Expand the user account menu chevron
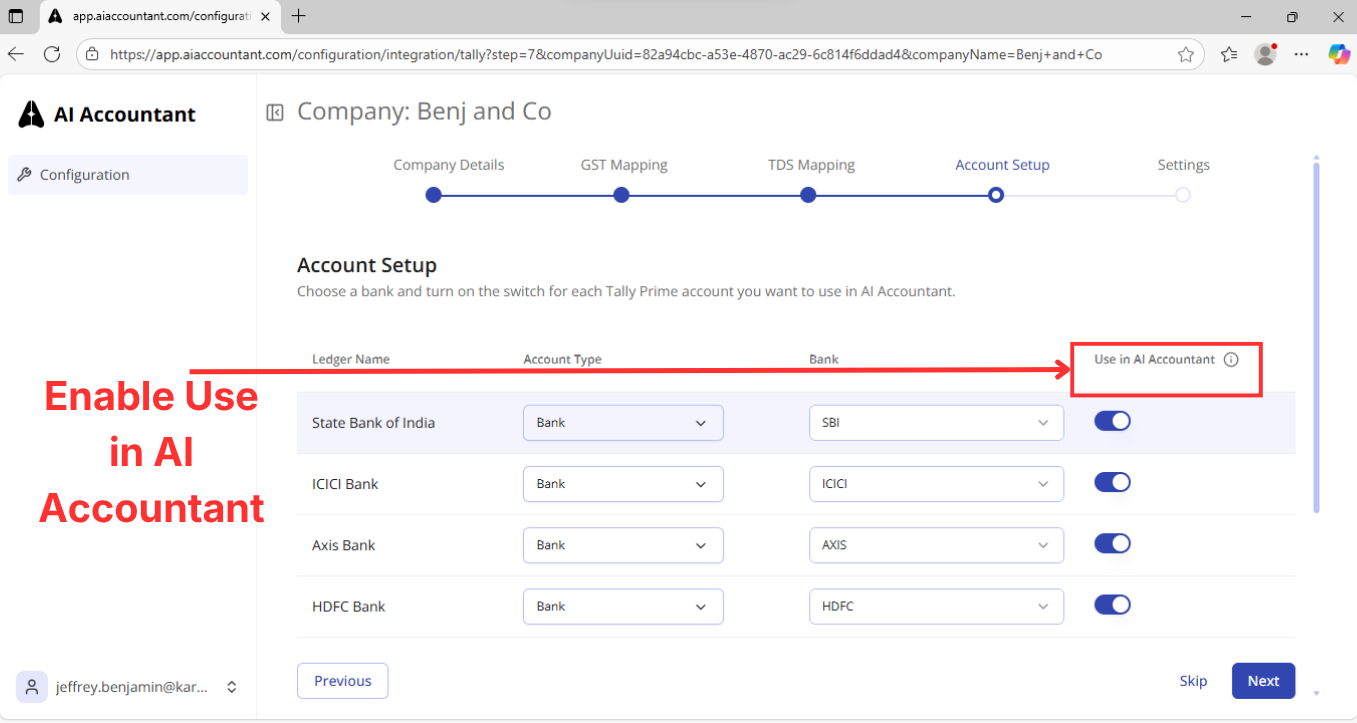 (x=231, y=687)
